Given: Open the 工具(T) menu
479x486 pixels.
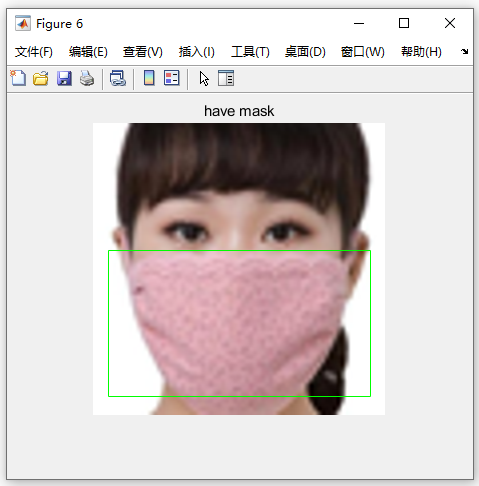Looking at the screenshot, I should pos(250,52).
